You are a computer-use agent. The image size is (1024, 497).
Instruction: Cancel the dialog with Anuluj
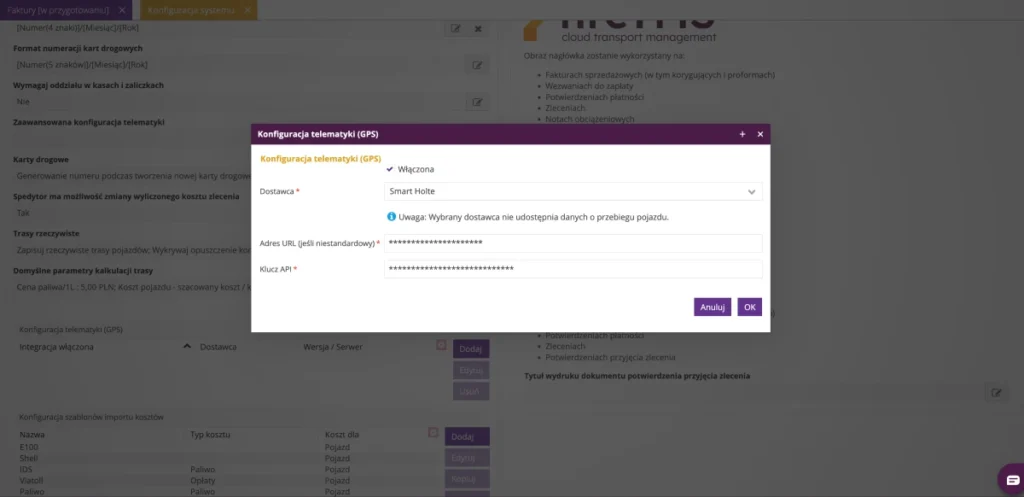click(x=712, y=307)
